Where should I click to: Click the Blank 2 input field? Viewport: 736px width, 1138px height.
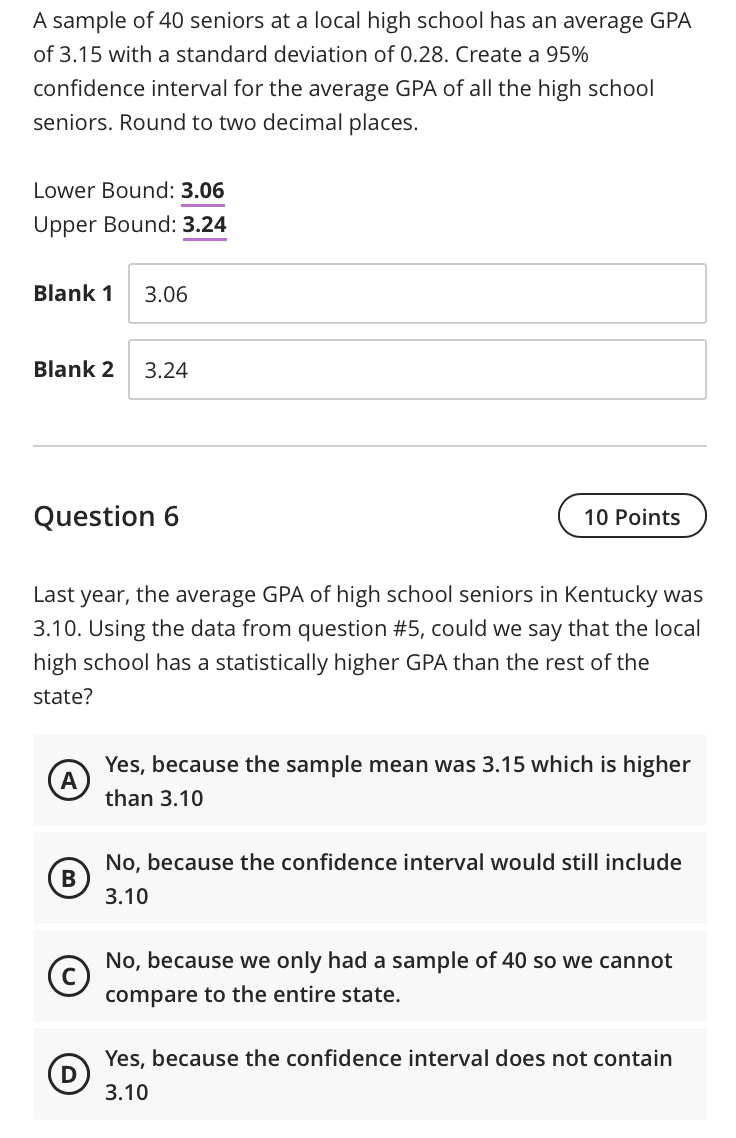point(417,370)
